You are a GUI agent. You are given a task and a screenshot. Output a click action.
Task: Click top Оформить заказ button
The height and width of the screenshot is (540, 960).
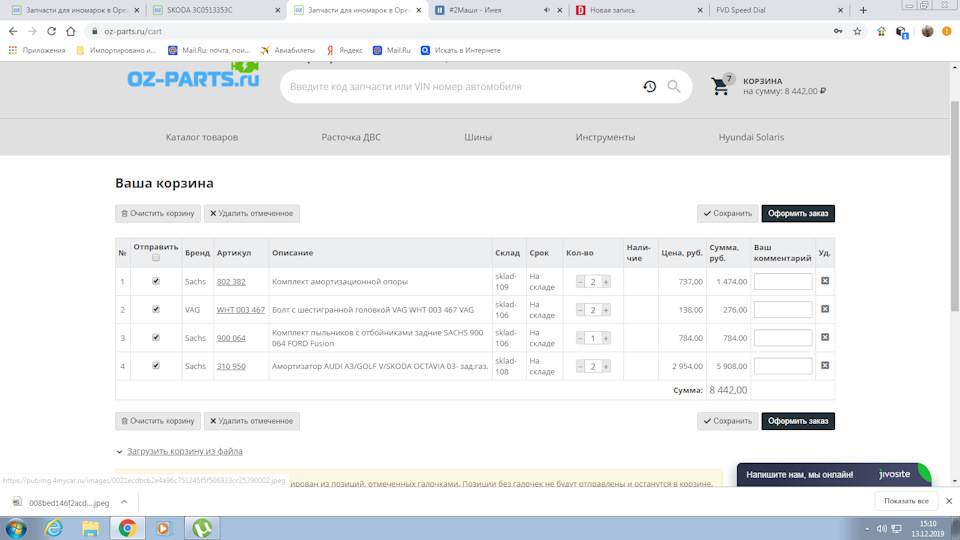[798, 214]
